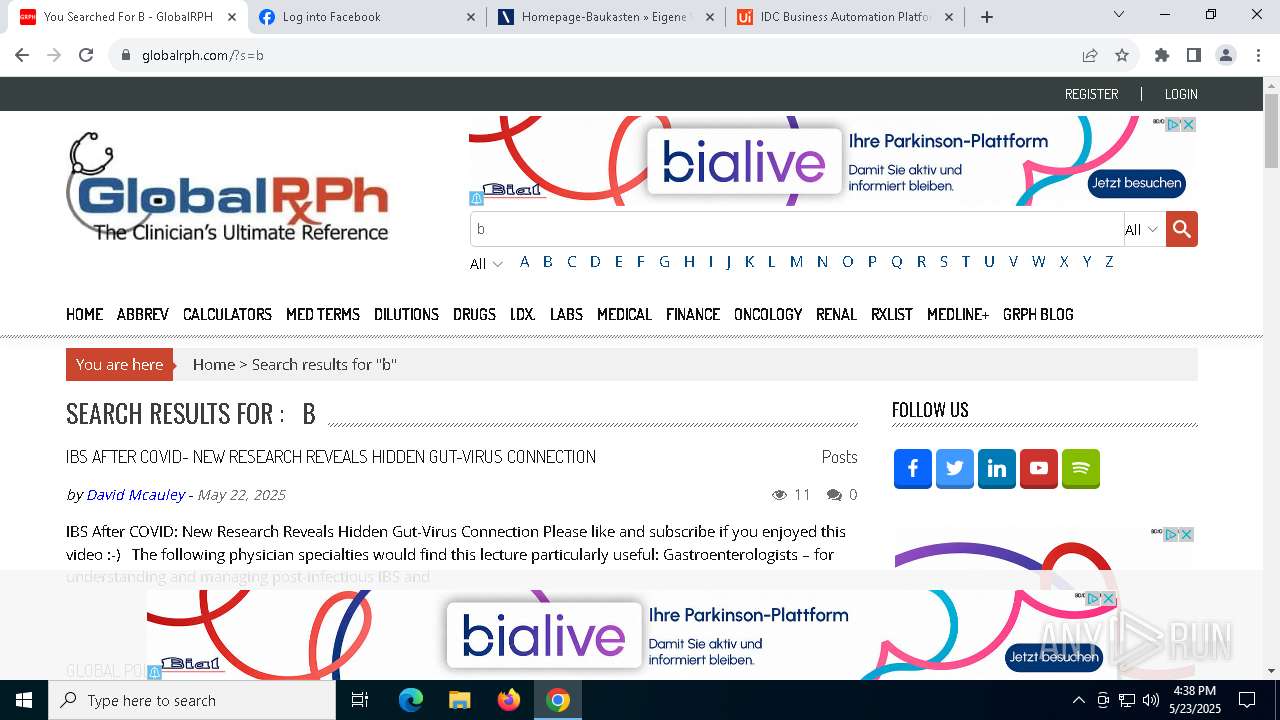Screen dimensions: 1280x720
Task: Open the CALCULATORS menu item
Action: 227,314
